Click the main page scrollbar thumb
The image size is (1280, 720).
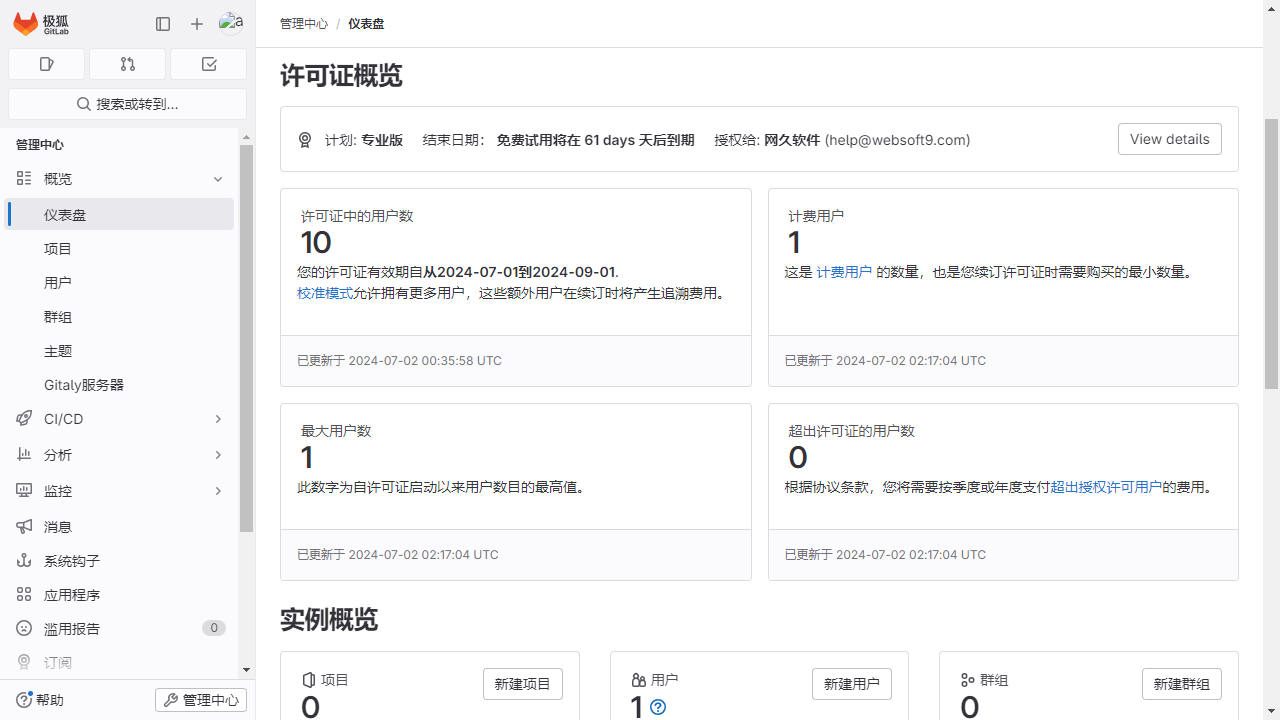click(x=1272, y=253)
